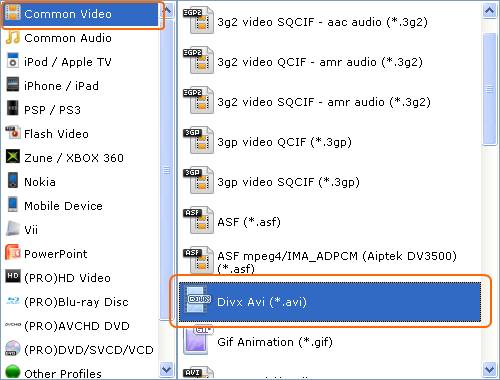The image size is (500, 380).
Task: Choose the PowerPoint category icon
Action: point(13,253)
